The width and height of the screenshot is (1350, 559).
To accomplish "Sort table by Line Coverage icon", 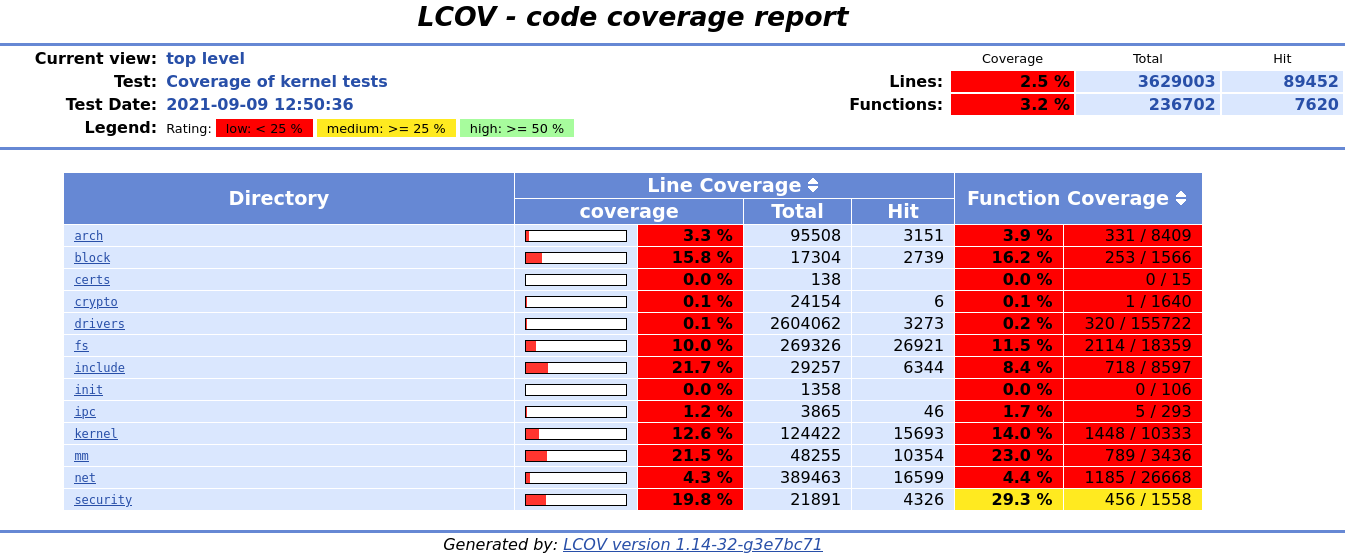I will coord(812,186).
